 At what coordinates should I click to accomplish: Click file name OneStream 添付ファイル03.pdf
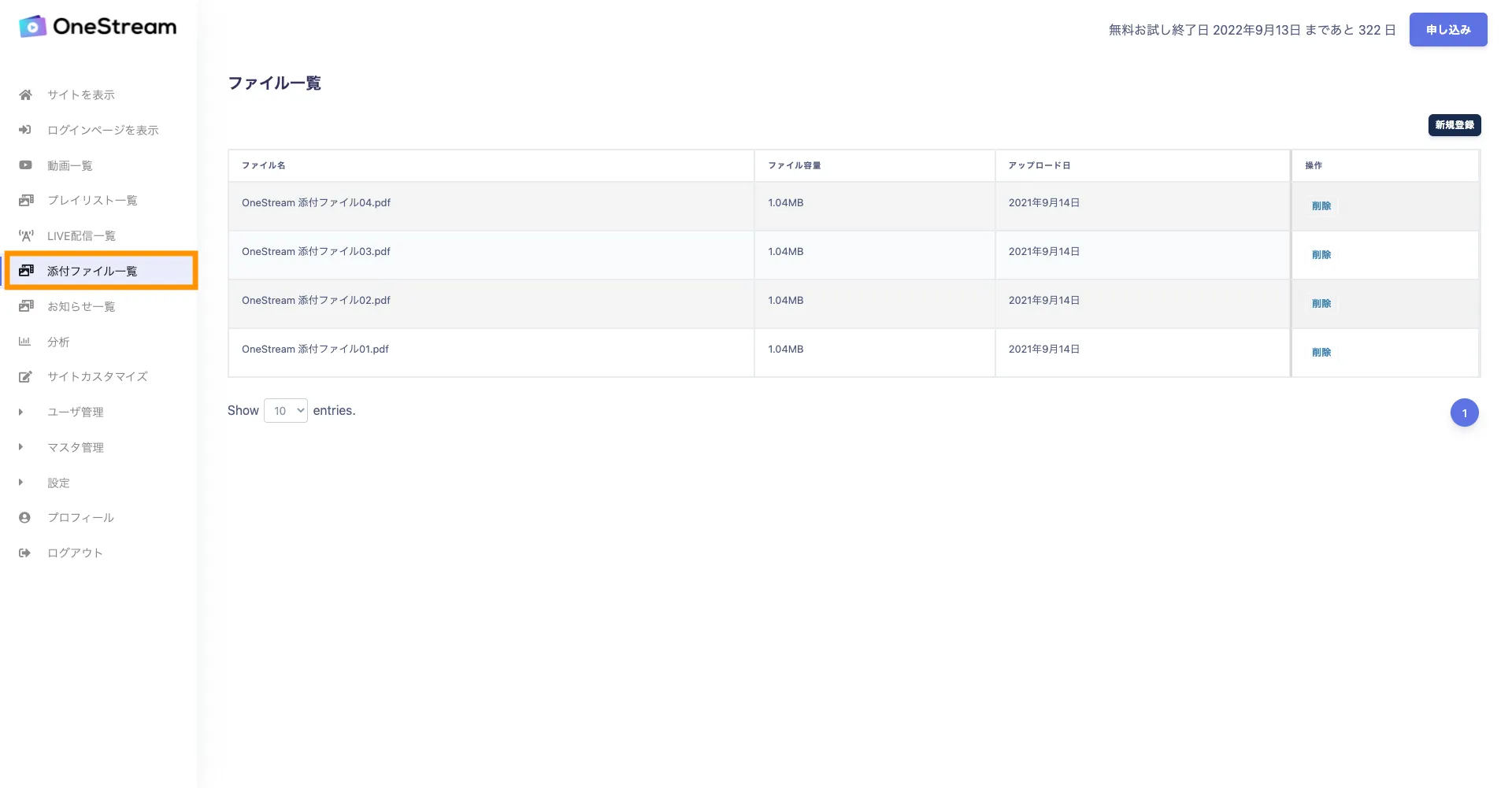coord(316,251)
